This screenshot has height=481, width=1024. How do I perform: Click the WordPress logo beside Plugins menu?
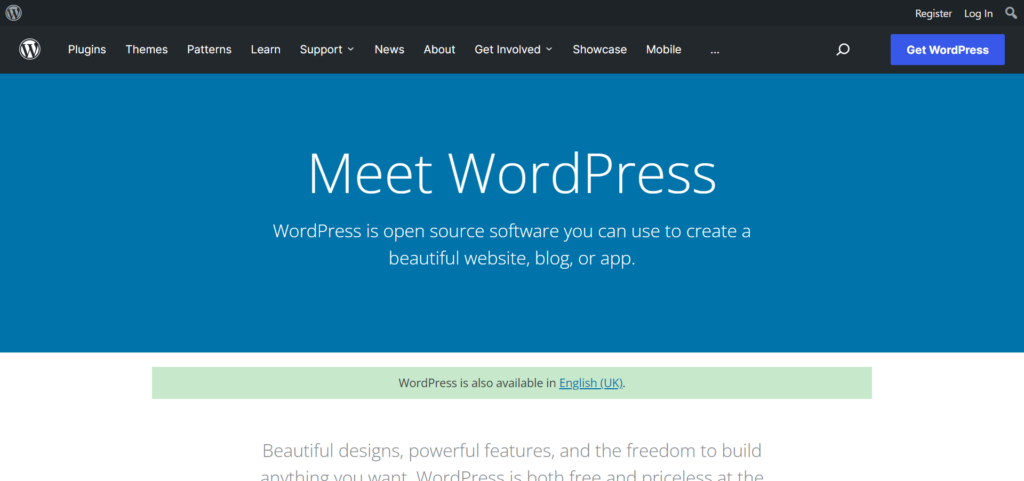click(x=30, y=50)
